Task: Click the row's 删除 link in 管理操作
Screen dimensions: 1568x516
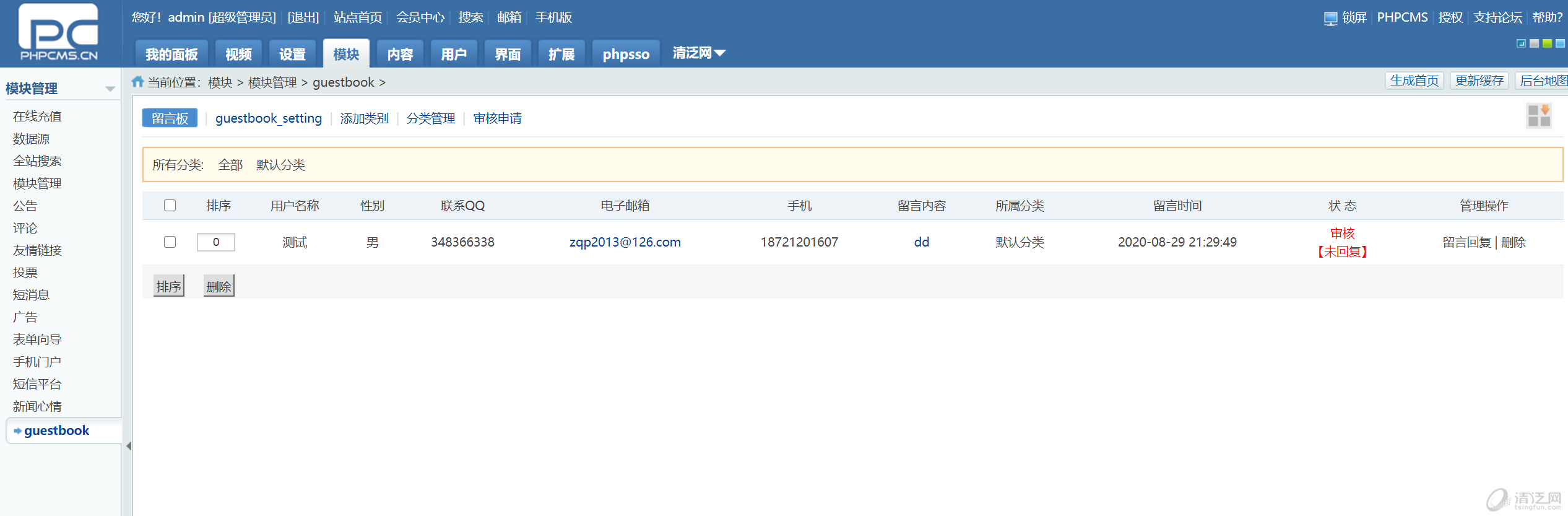Action: pos(1514,242)
